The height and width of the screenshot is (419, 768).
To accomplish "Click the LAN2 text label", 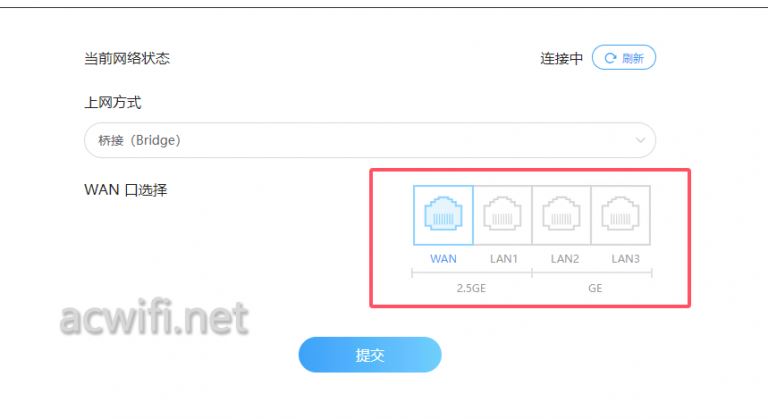I will click(564, 259).
